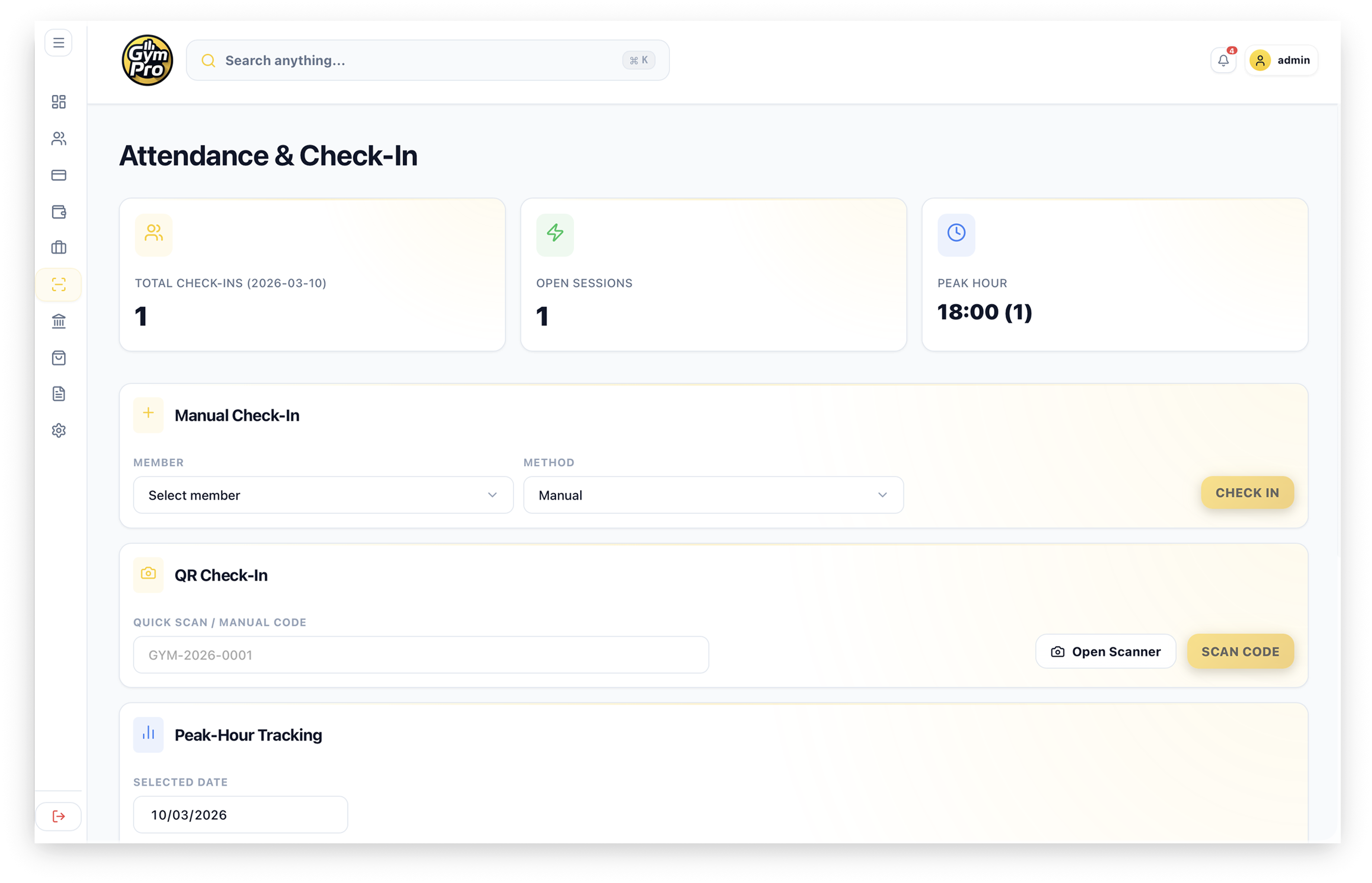Click the hamburger menu toggle icon
Viewport: 1372px width, 883px height.
pyautogui.click(x=59, y=43)
